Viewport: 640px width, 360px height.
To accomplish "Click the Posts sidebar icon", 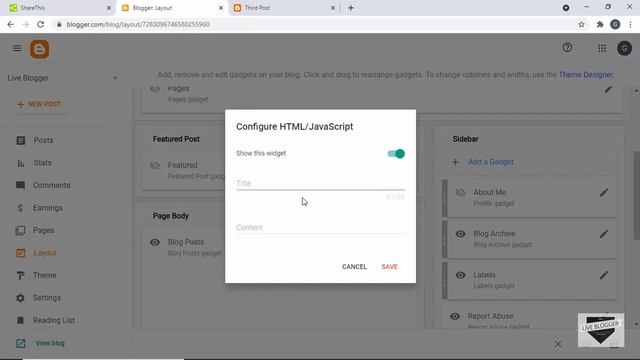I will pyautogui.click(x=20, y=140).
